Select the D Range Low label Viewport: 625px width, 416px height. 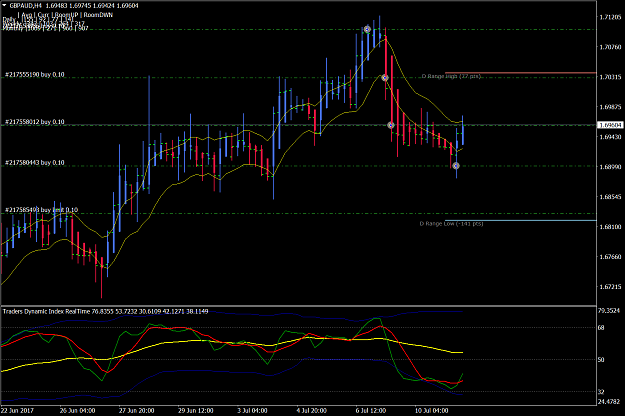(451, 224)
